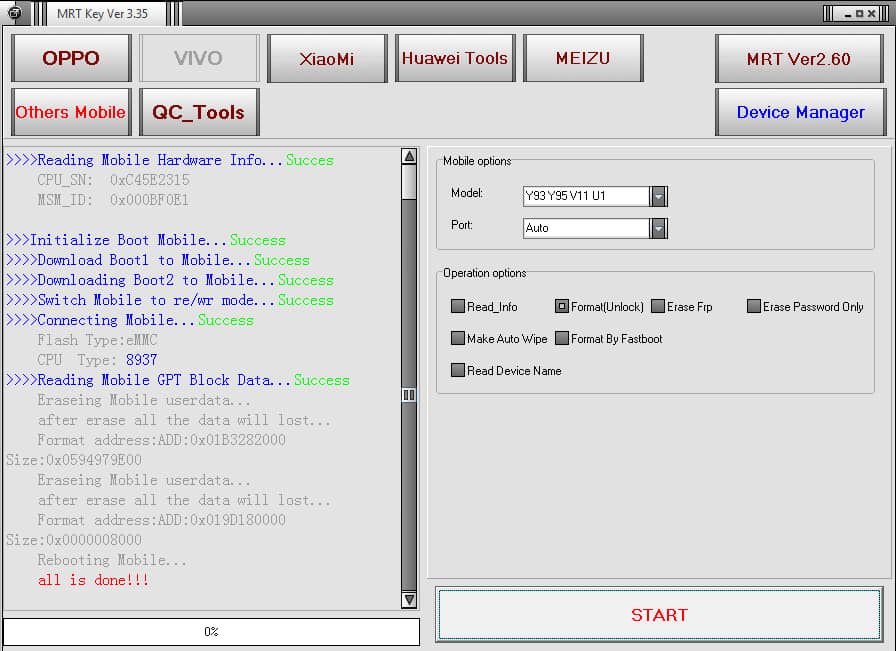
Task: Click the 'all is done!!!' log line
Action: click(x=93, y=580)
